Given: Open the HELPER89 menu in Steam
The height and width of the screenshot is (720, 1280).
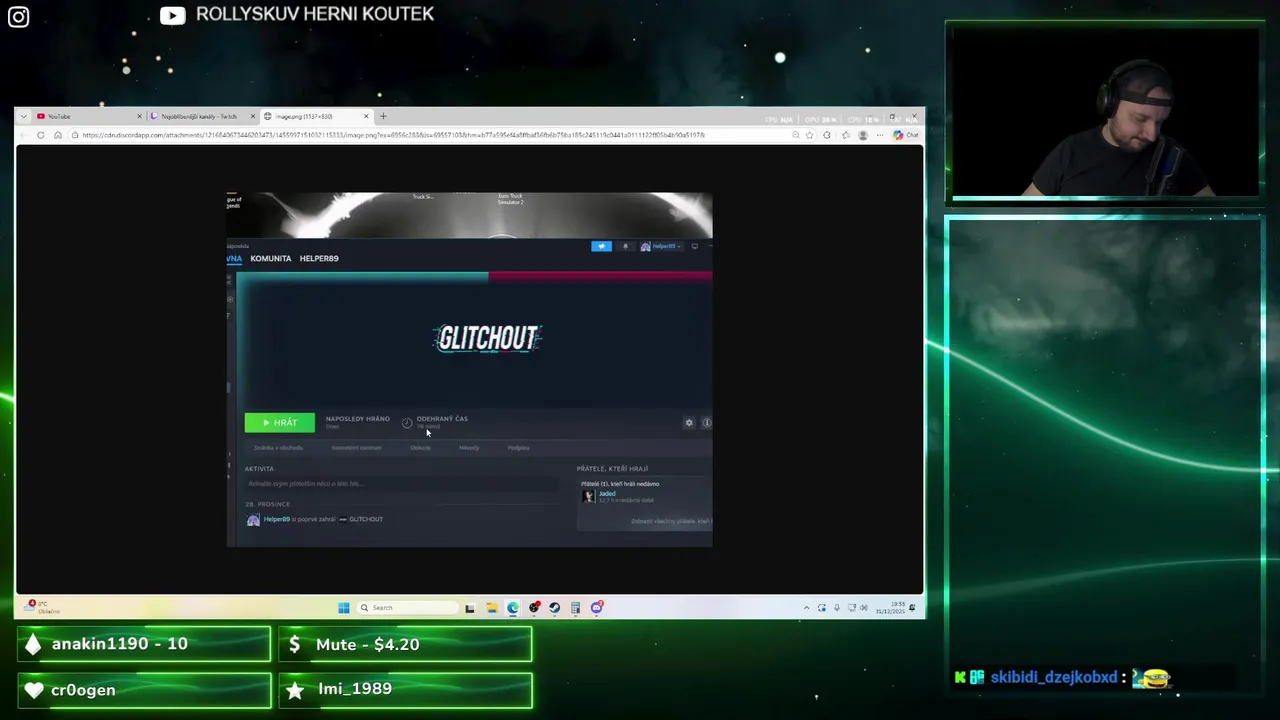Looking at the screenshot, I should (x=319, y=259).
